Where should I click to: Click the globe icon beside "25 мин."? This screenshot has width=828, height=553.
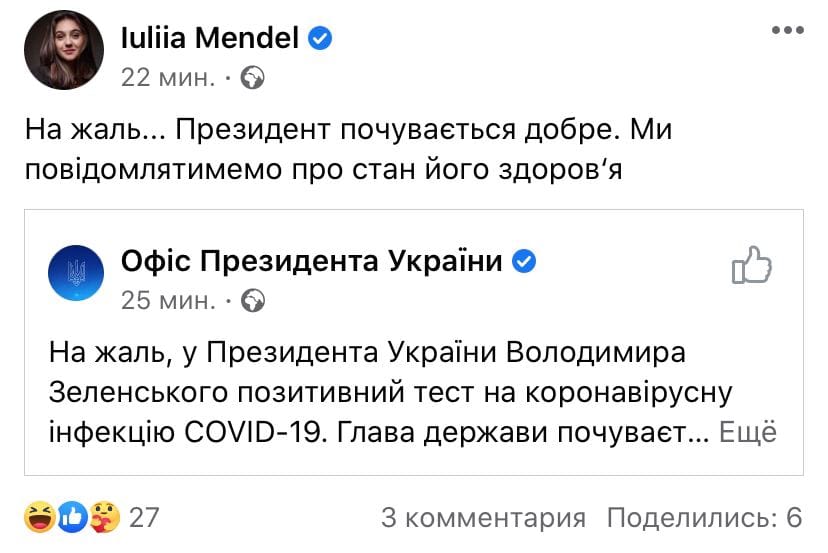(253, 299)
